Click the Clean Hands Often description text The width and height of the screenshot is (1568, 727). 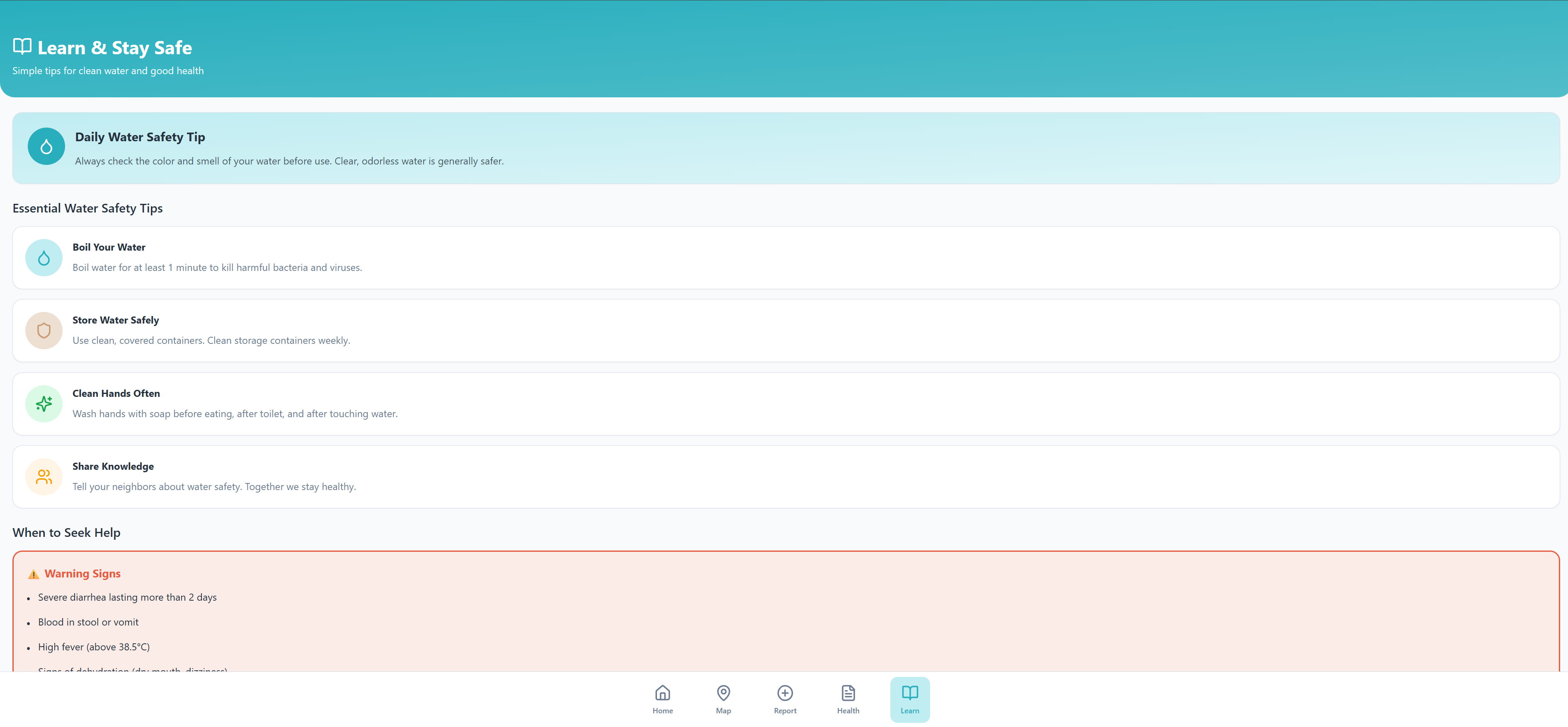[x=235, y=414]
